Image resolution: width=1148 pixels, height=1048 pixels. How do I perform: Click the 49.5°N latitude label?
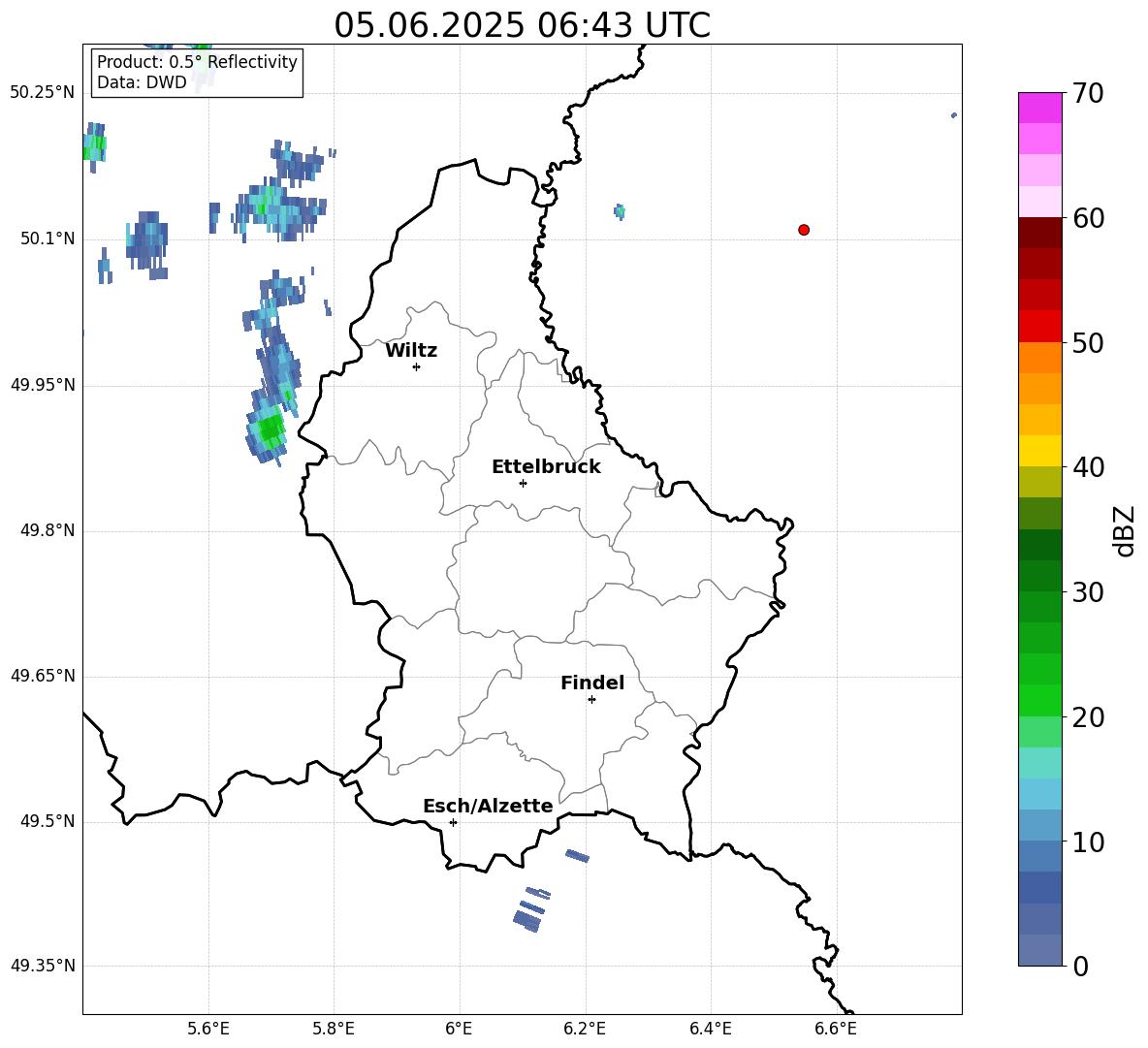click(x=48, y=821)
